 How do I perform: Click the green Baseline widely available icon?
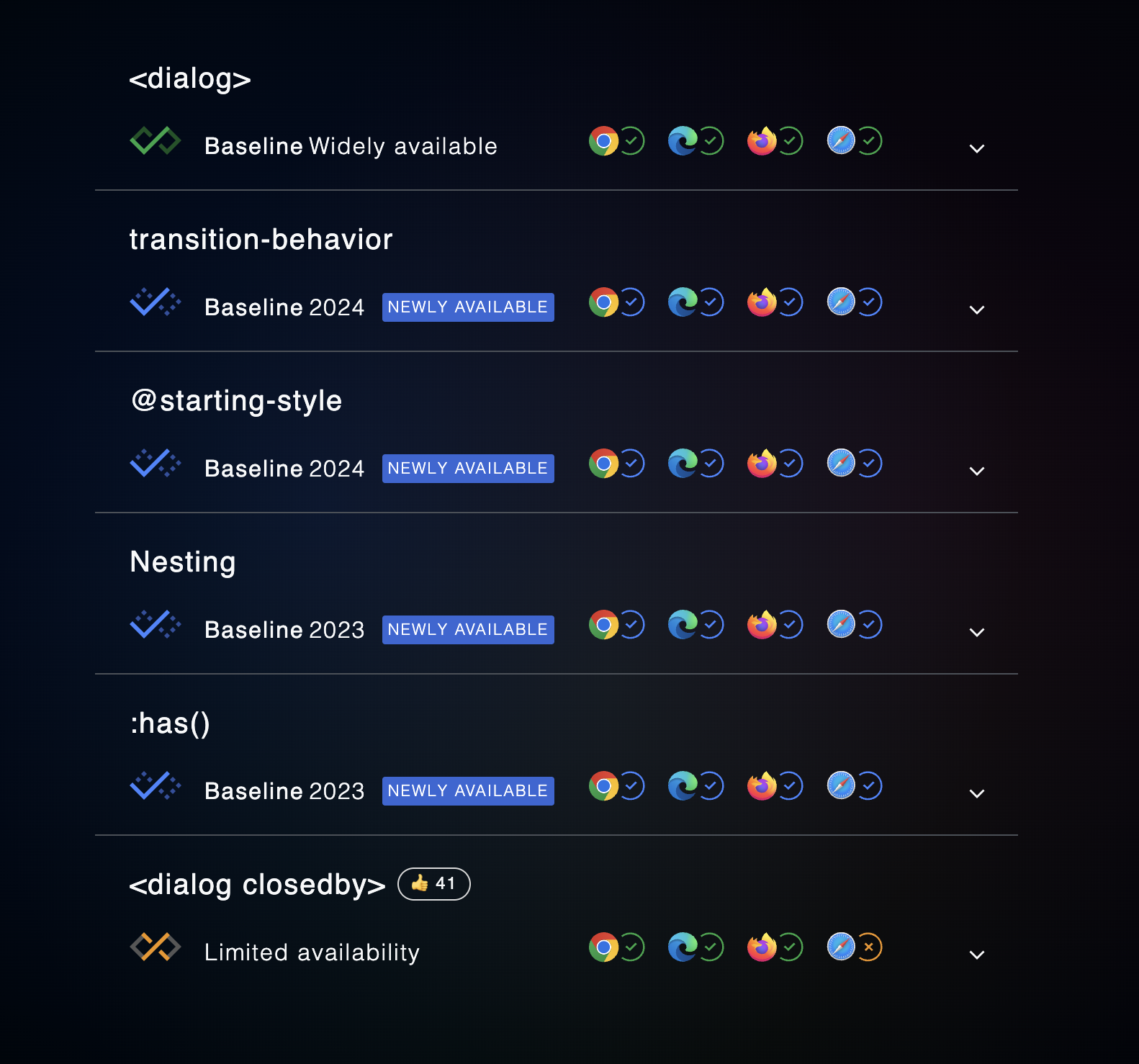[x=155, y=141]
